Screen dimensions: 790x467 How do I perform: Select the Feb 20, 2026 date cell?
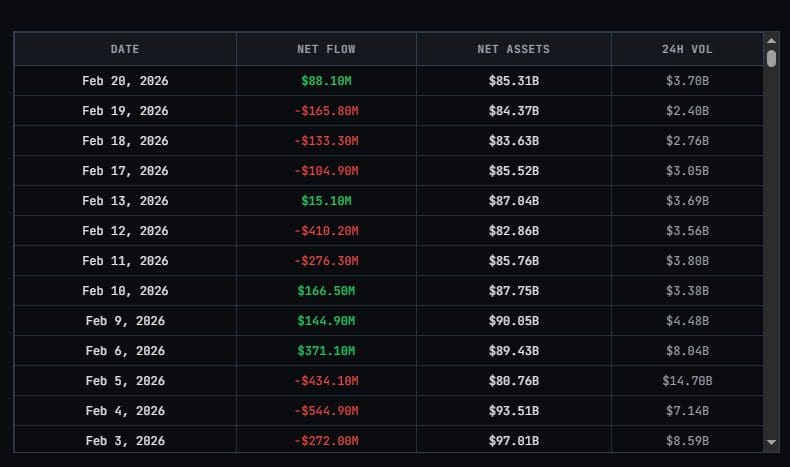[125, 81]
